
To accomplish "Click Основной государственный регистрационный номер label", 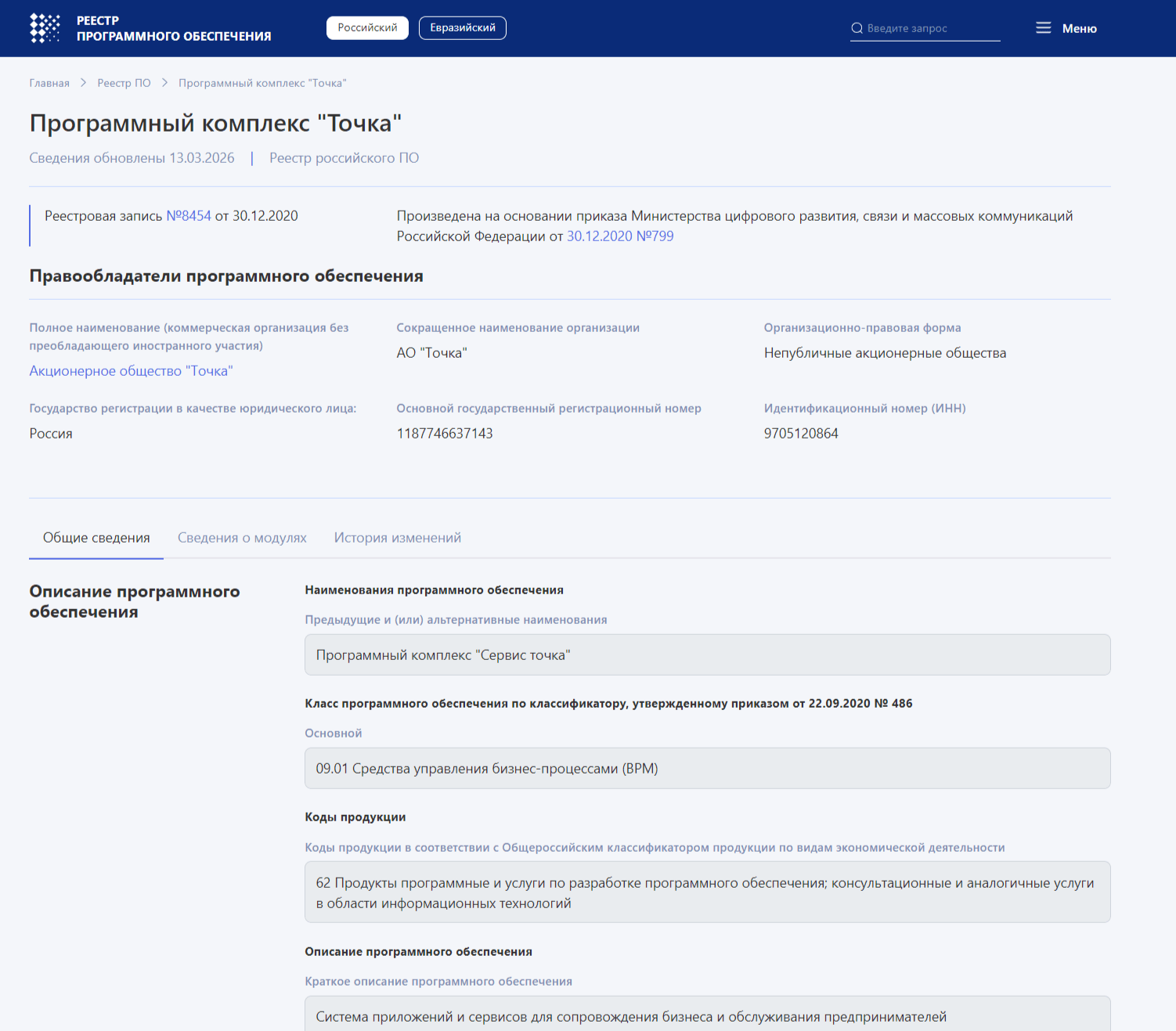I will 549,409.
